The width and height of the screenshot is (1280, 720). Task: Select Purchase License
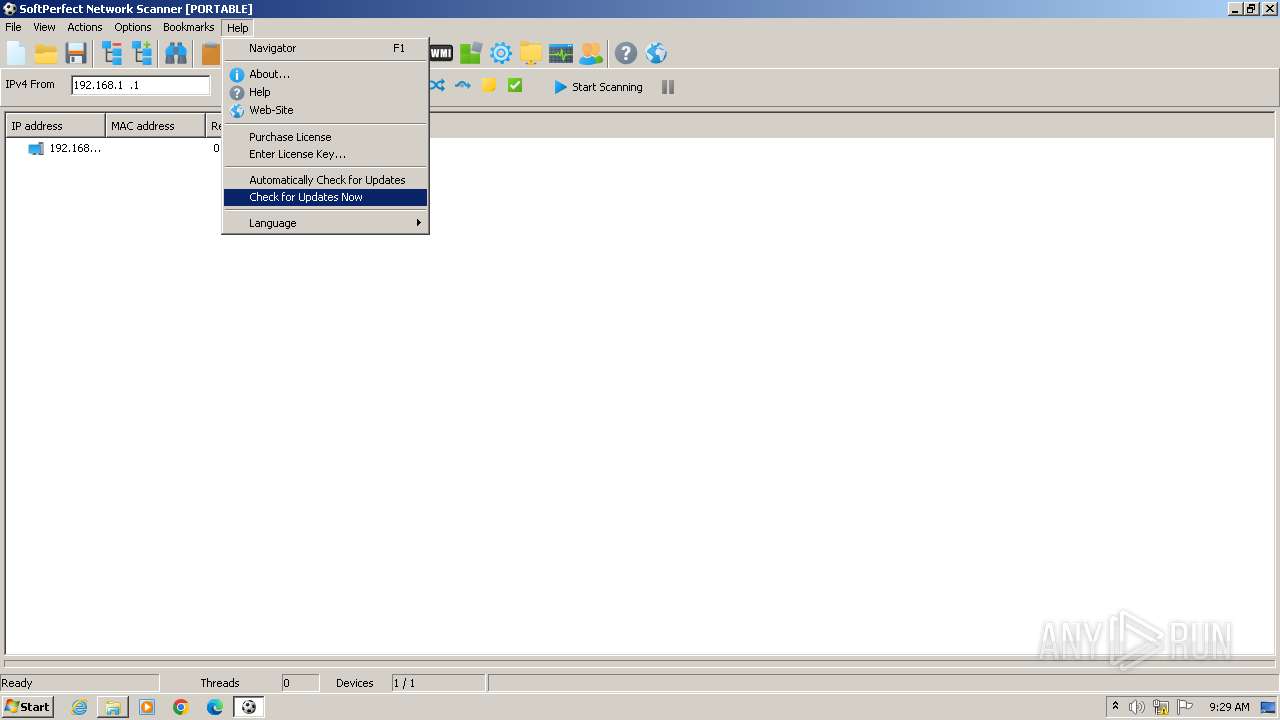[326, 137]
